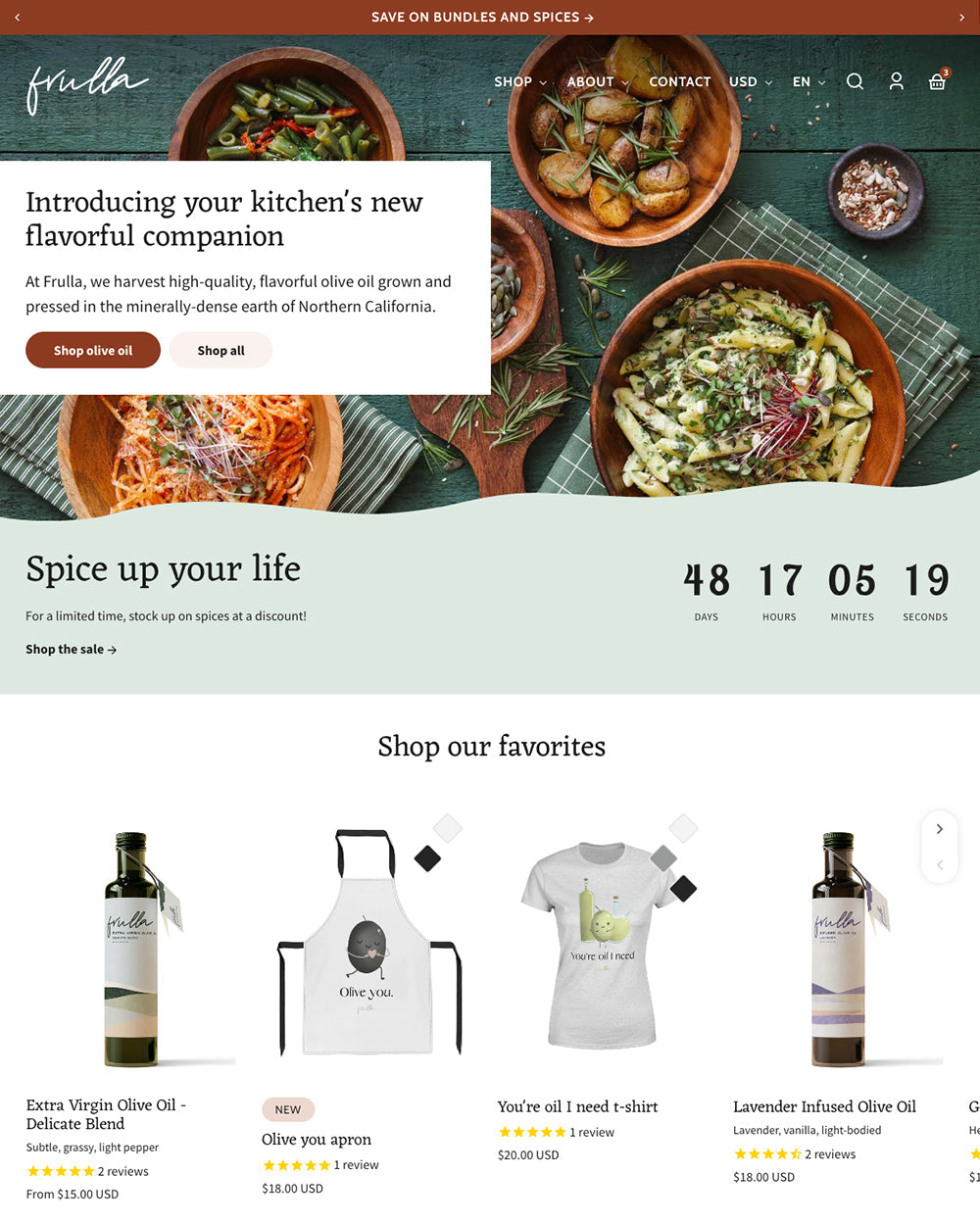The image size is (980, 1223).
Task: Click the Shop all button
Action: click(220, 350)
